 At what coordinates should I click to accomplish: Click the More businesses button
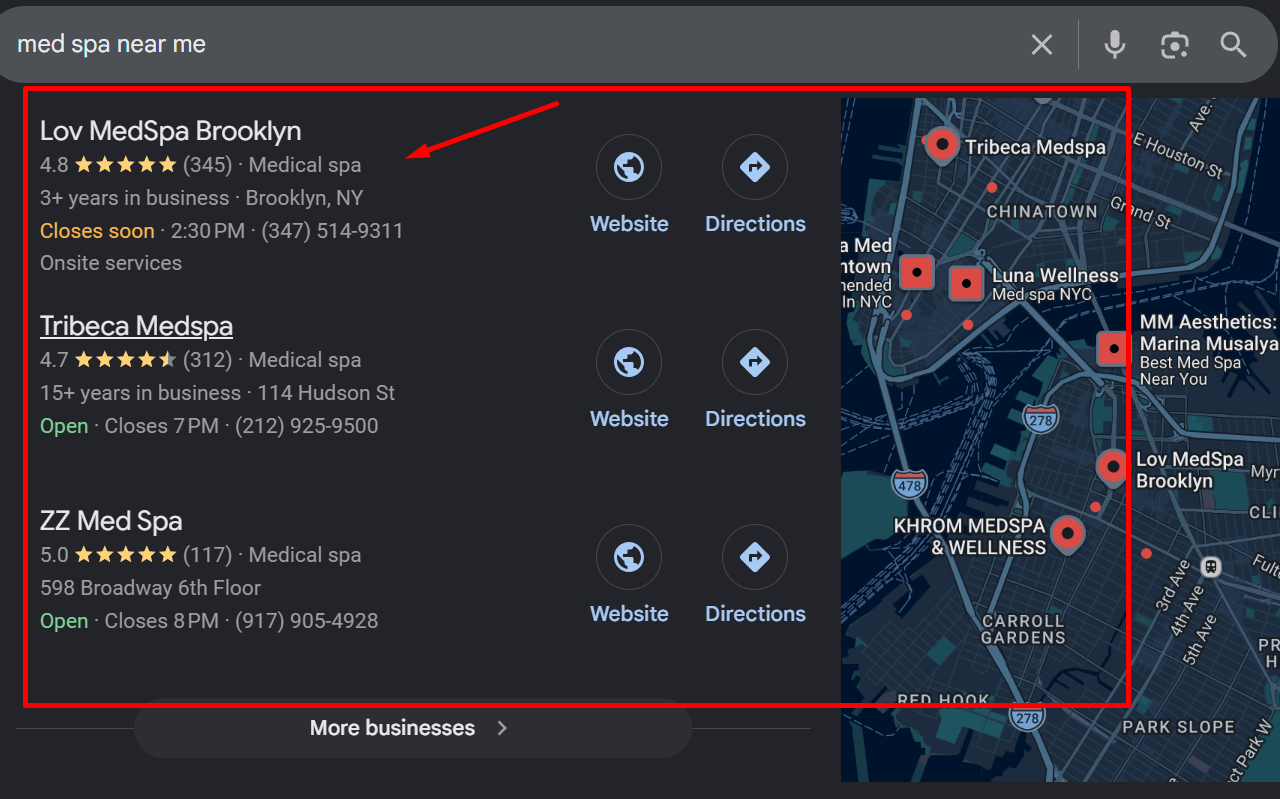click(412, 728)
